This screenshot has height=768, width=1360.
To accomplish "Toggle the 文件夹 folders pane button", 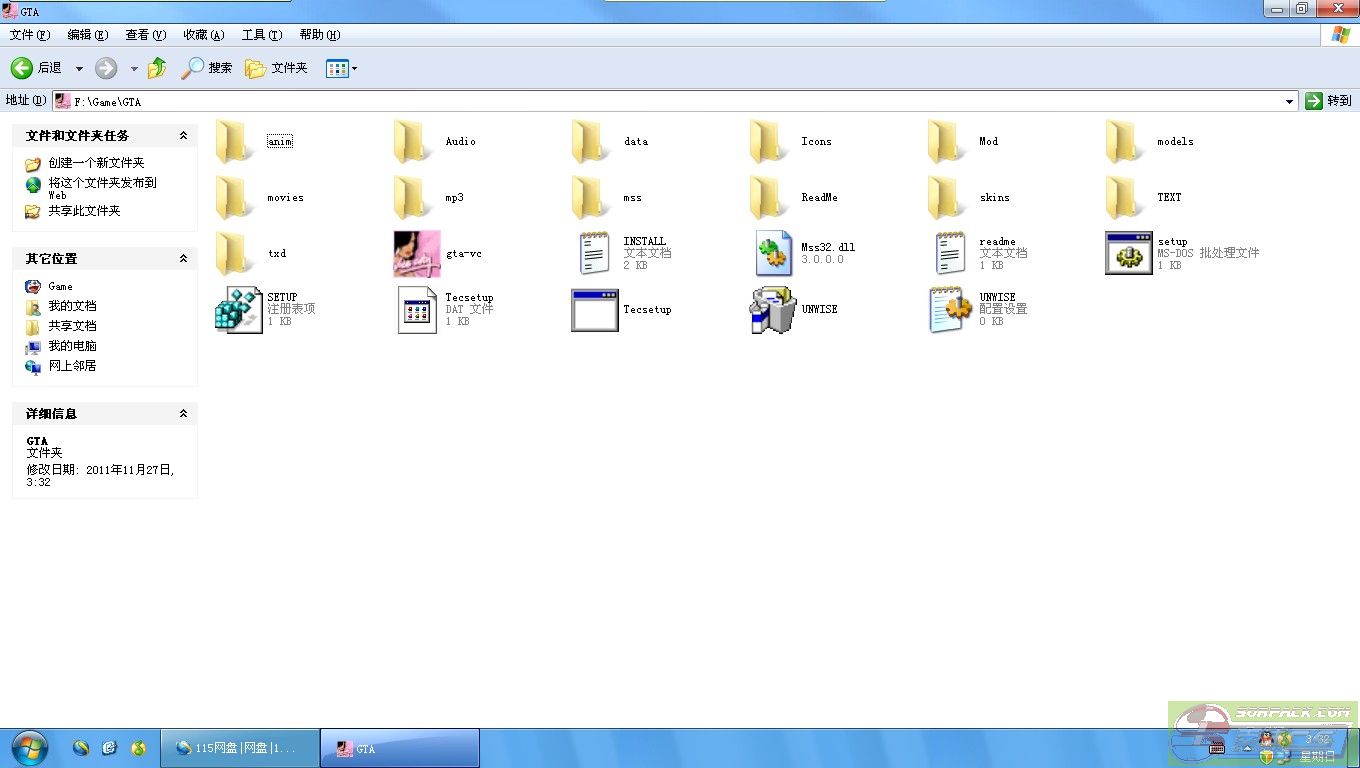I will (x=277, y=68).
